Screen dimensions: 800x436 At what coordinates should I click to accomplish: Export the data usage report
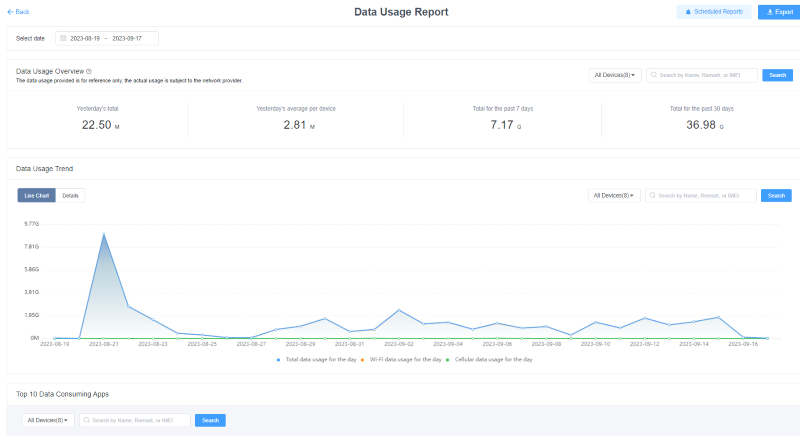[780, 12]
